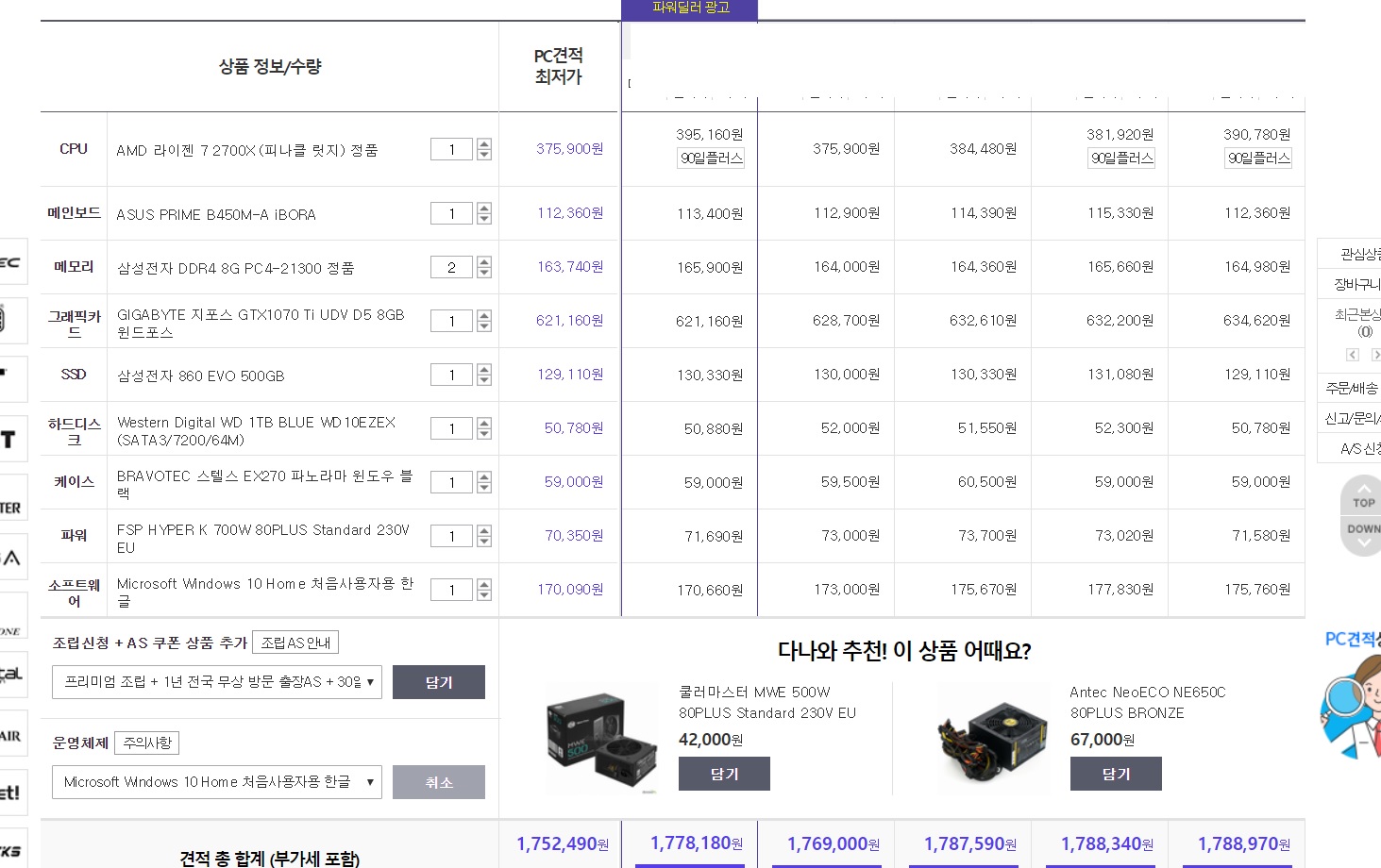Click 소프트웨어 lowest price 170,090원
1381x868 pixels.
pos(570,590)
